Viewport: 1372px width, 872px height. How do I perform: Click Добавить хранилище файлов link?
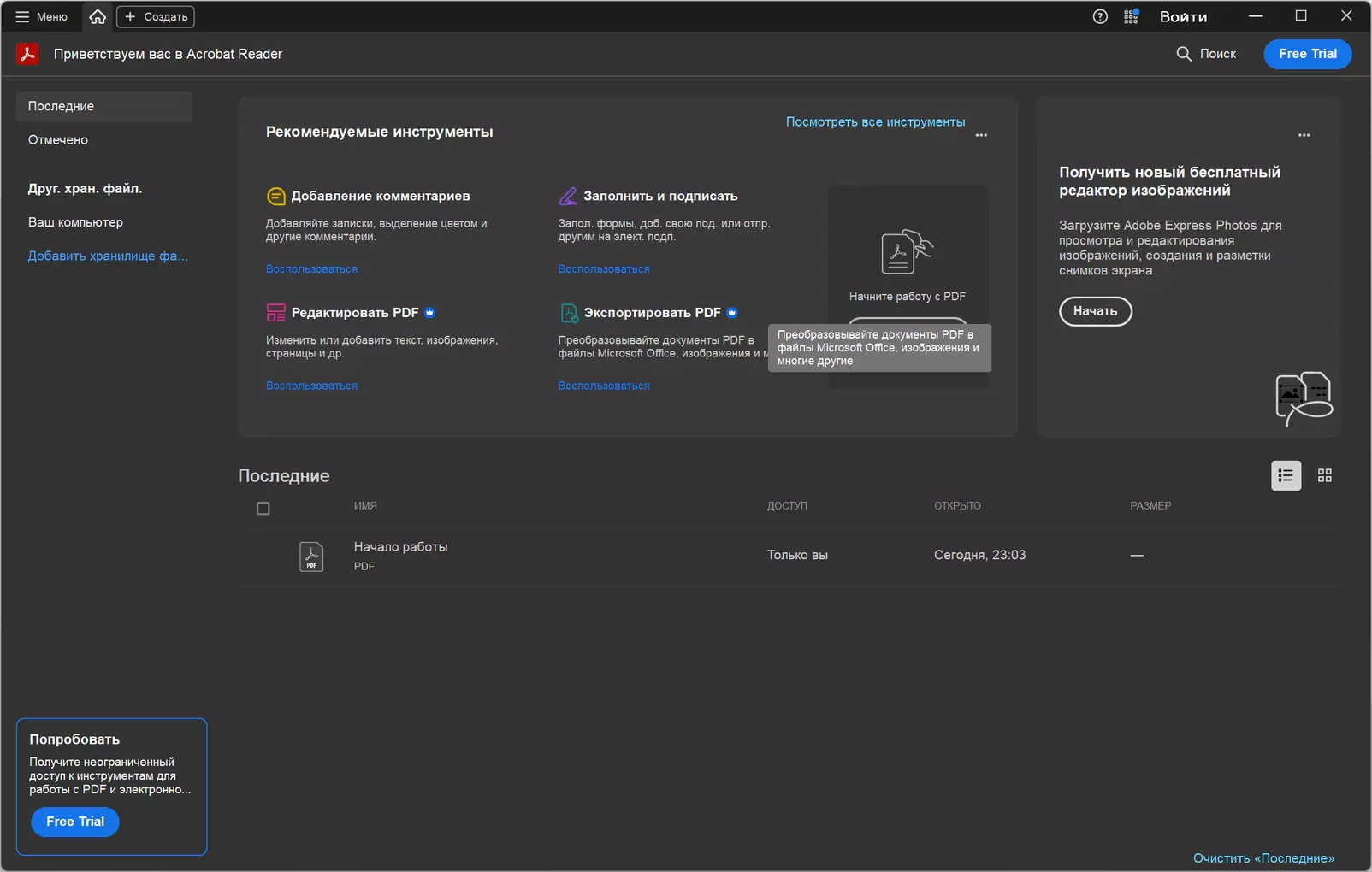pyautogui.click(x=108, y=256)
